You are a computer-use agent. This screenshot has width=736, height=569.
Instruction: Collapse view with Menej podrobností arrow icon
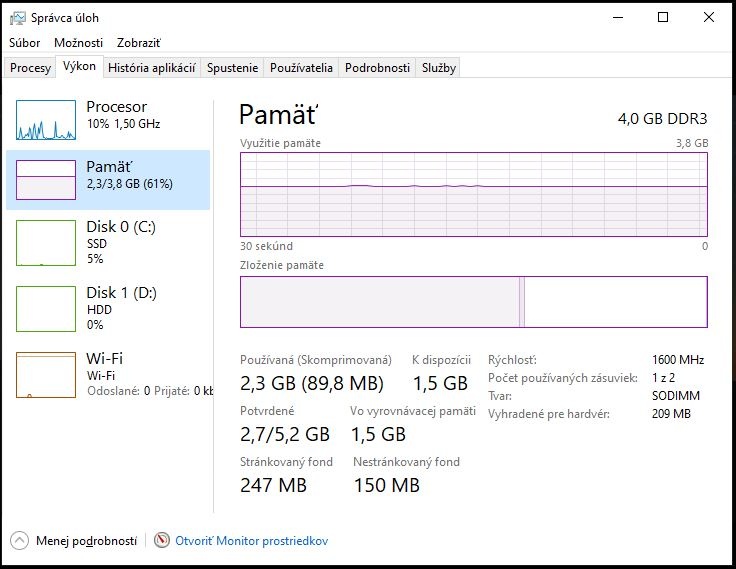tap(19, 541)
